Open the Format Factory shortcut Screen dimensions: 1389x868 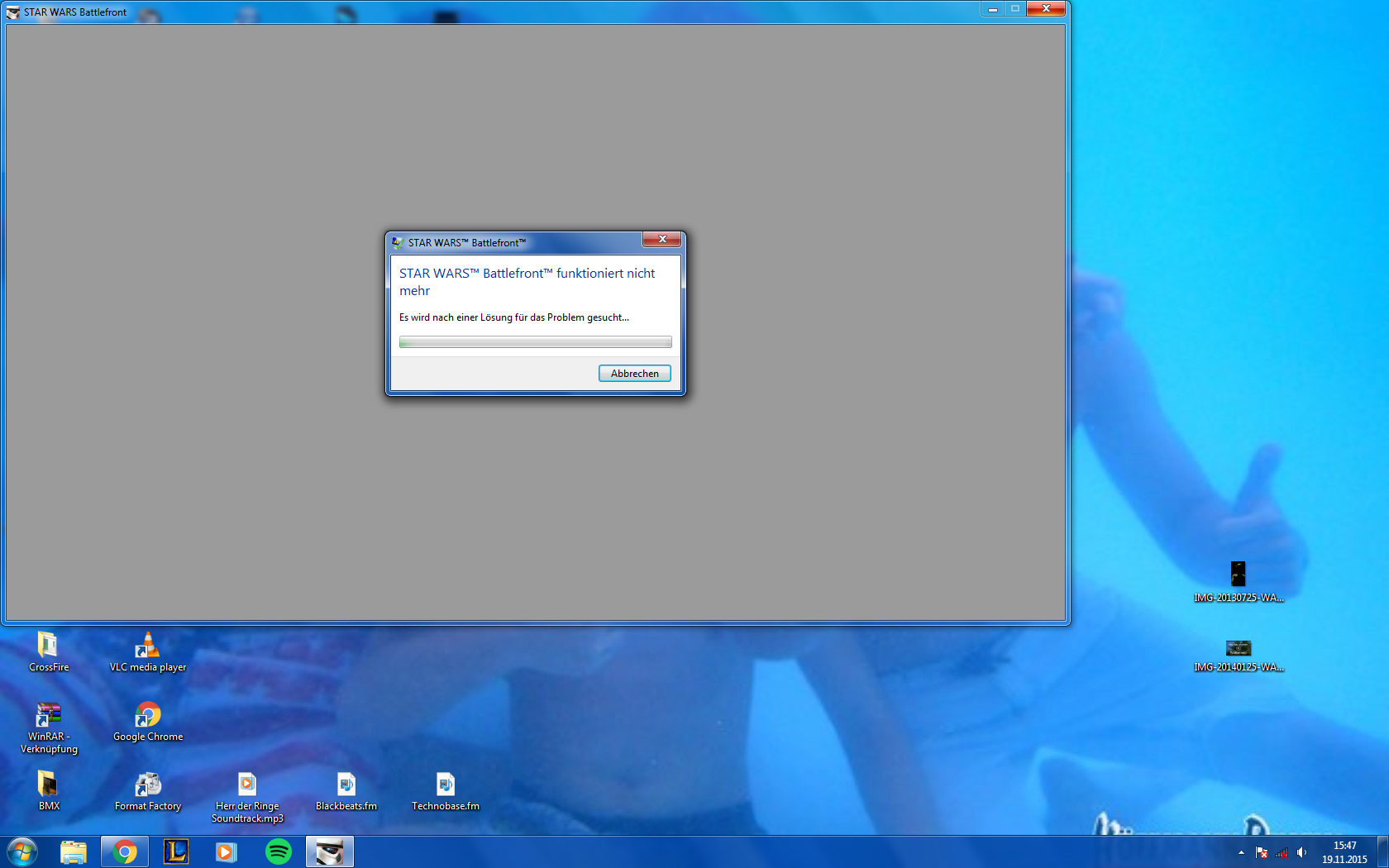(148, 790)
